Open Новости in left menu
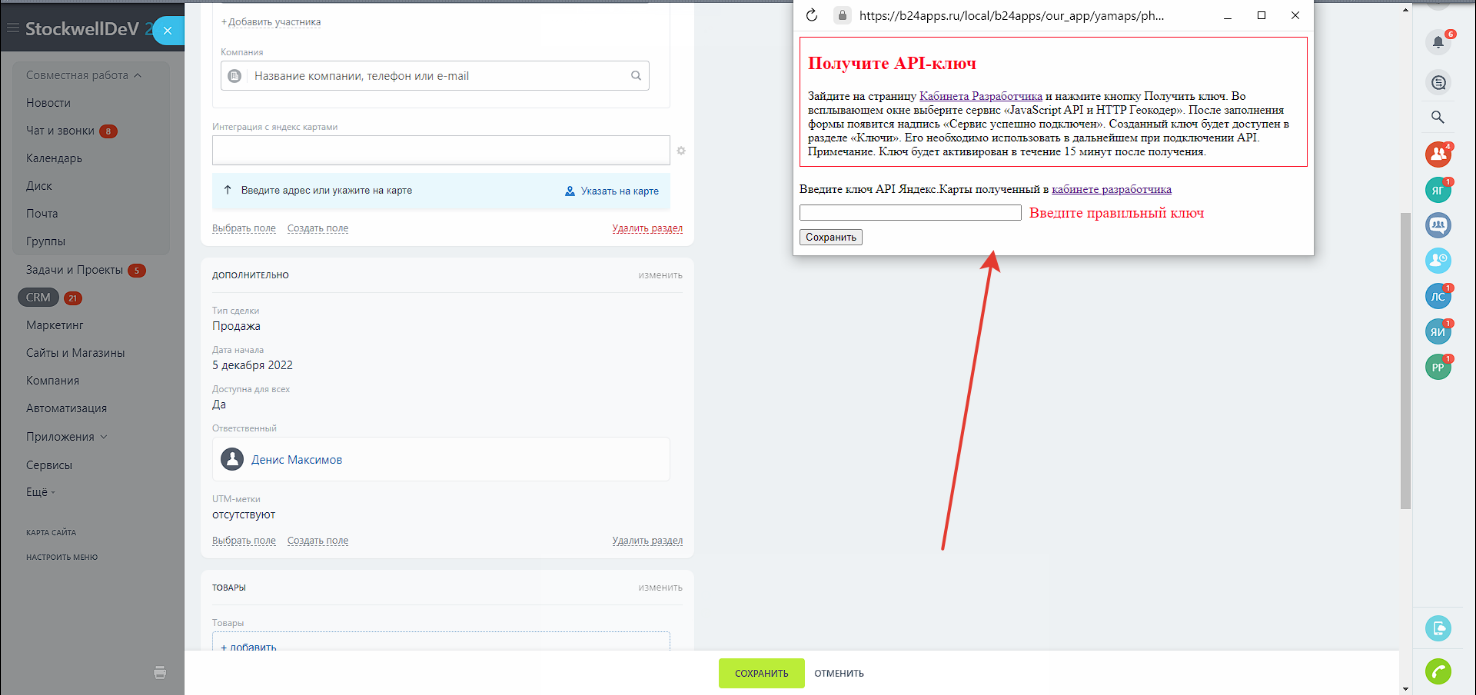 (x=48, y=103)
